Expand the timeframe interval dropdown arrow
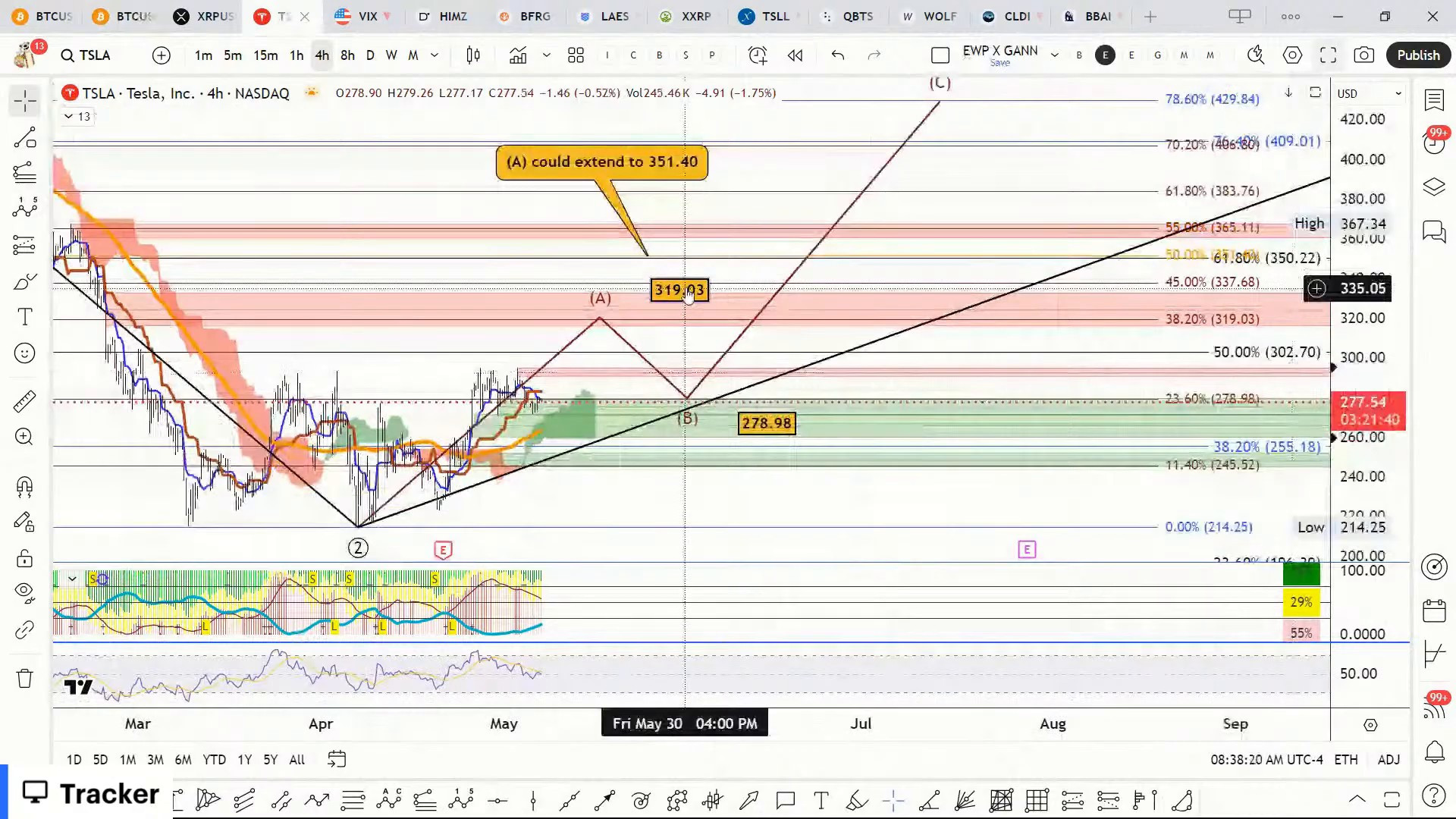The width and height of the screenshot is (1456, 819). (x=435, y=55)
